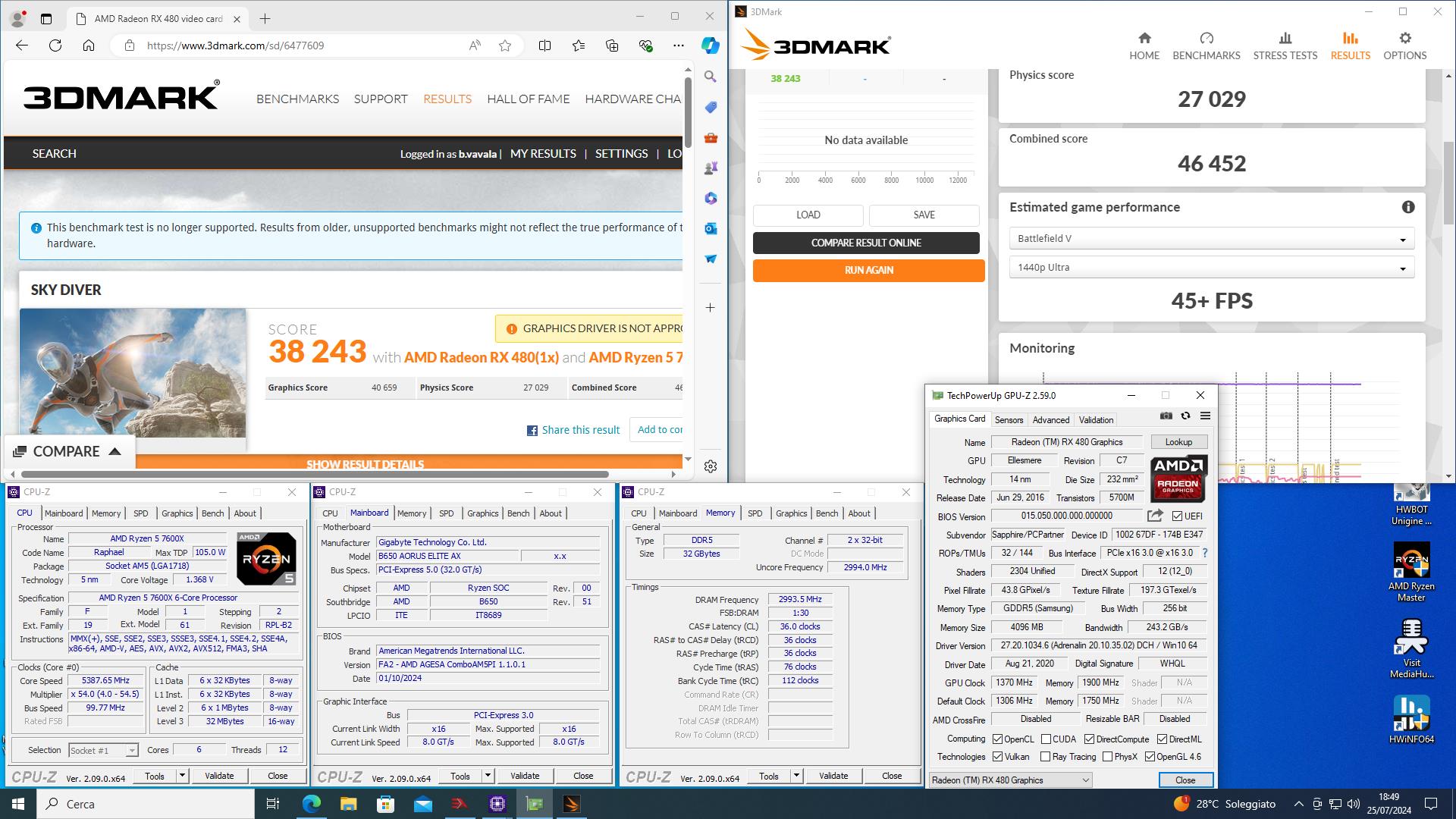Open BENCHMARKS in the 3DMark app
1456x819 pixels.
(x=1207, y=45)
